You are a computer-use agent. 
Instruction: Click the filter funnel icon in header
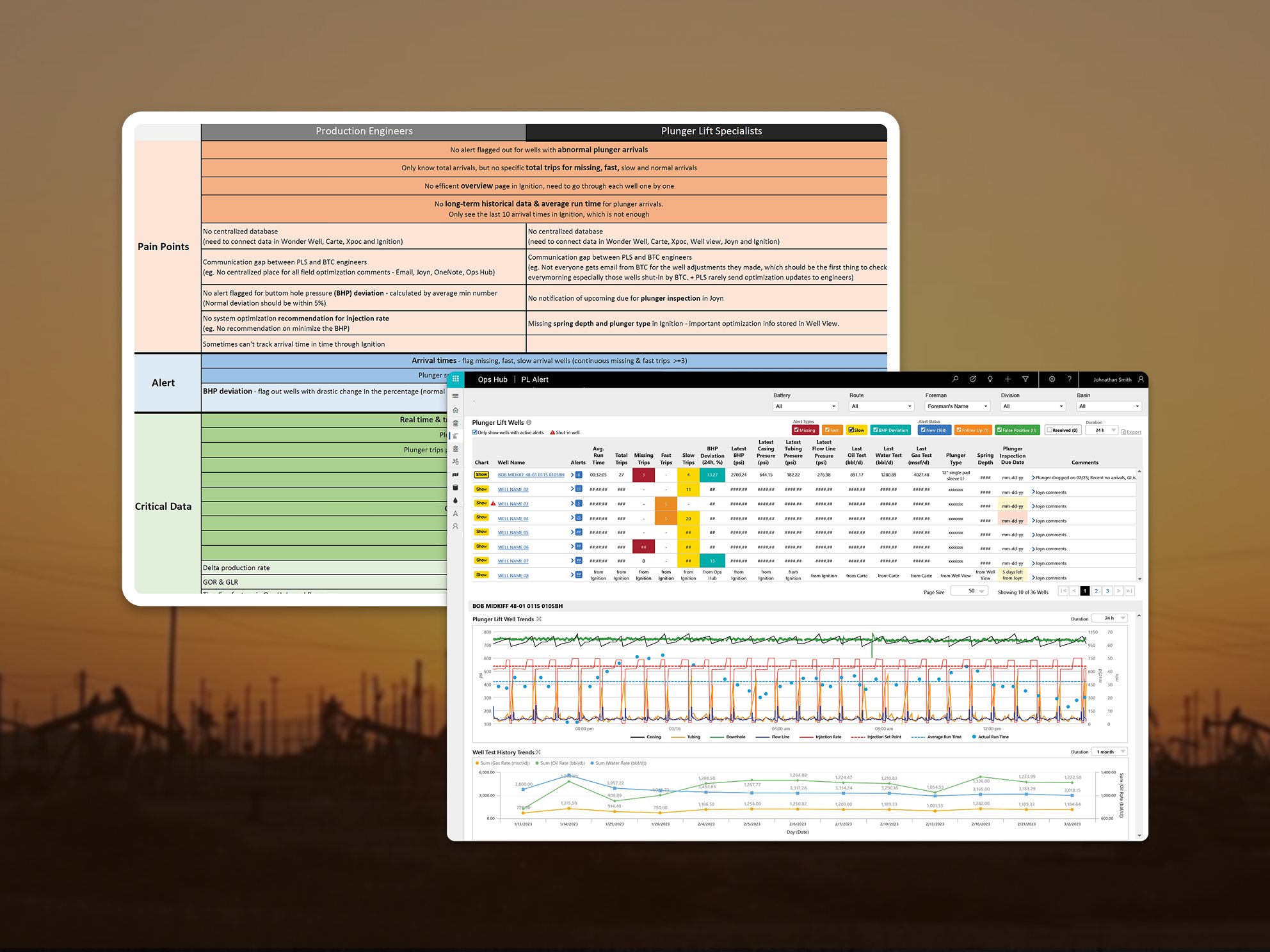point(1025,379)
